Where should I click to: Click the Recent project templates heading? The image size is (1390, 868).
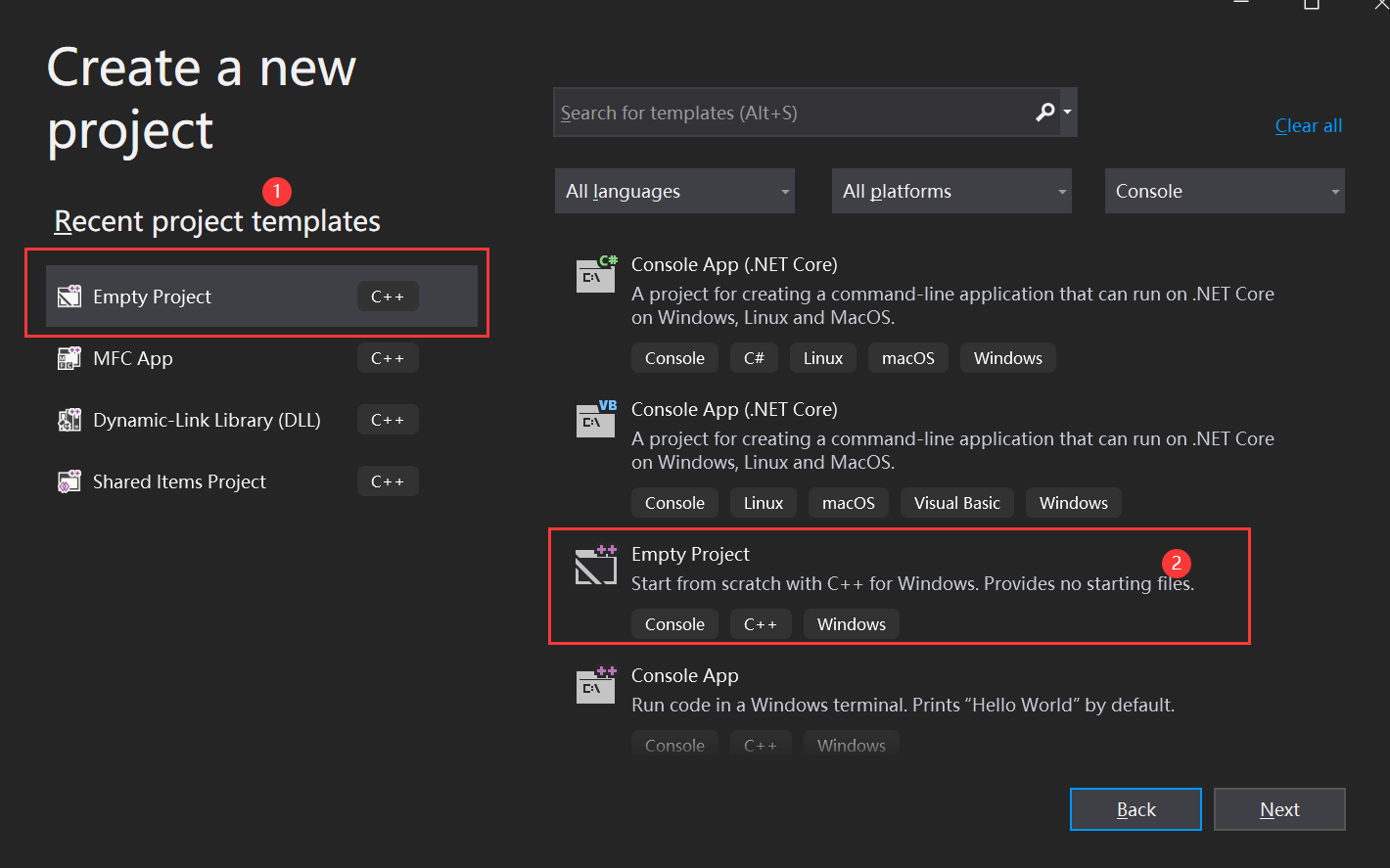pyautogui.click(x=217, y=221)
